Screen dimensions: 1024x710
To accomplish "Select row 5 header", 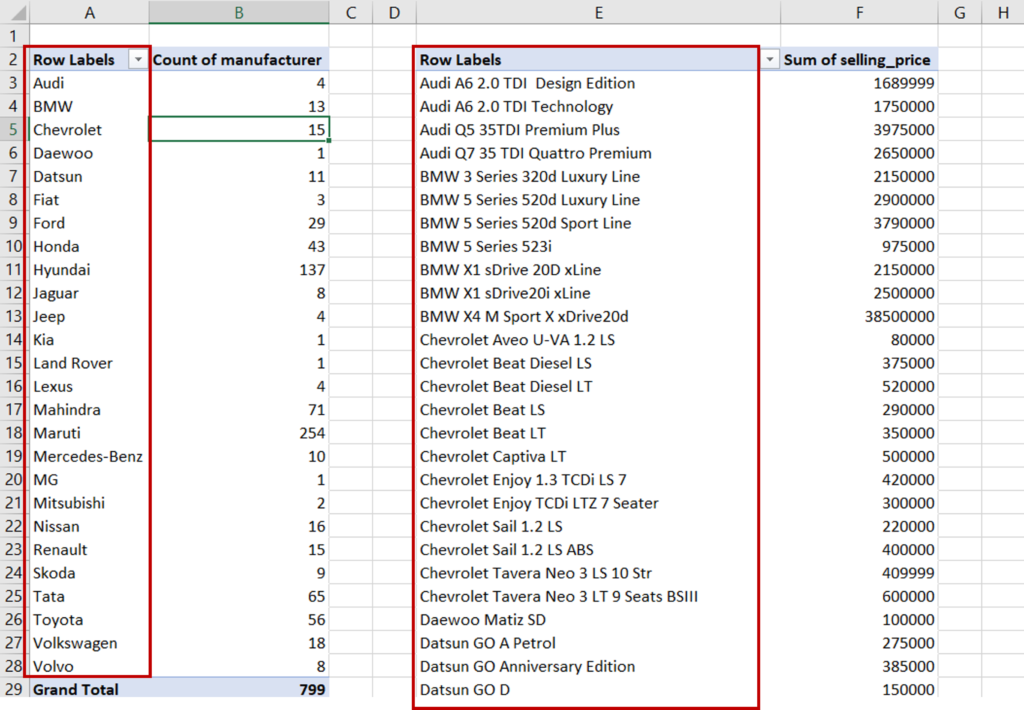I will (x=11, y=129).
